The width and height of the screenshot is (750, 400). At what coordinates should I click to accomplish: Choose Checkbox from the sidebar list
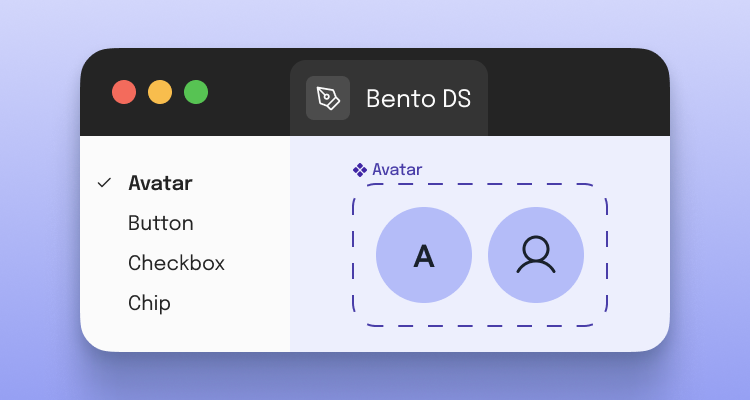pos(176,263)
